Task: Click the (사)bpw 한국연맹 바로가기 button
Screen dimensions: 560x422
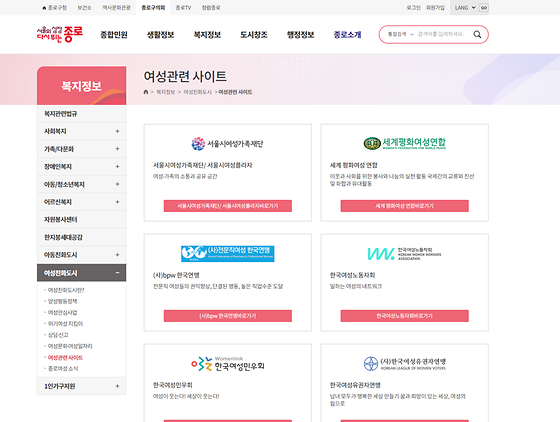Action: [228, 316]
